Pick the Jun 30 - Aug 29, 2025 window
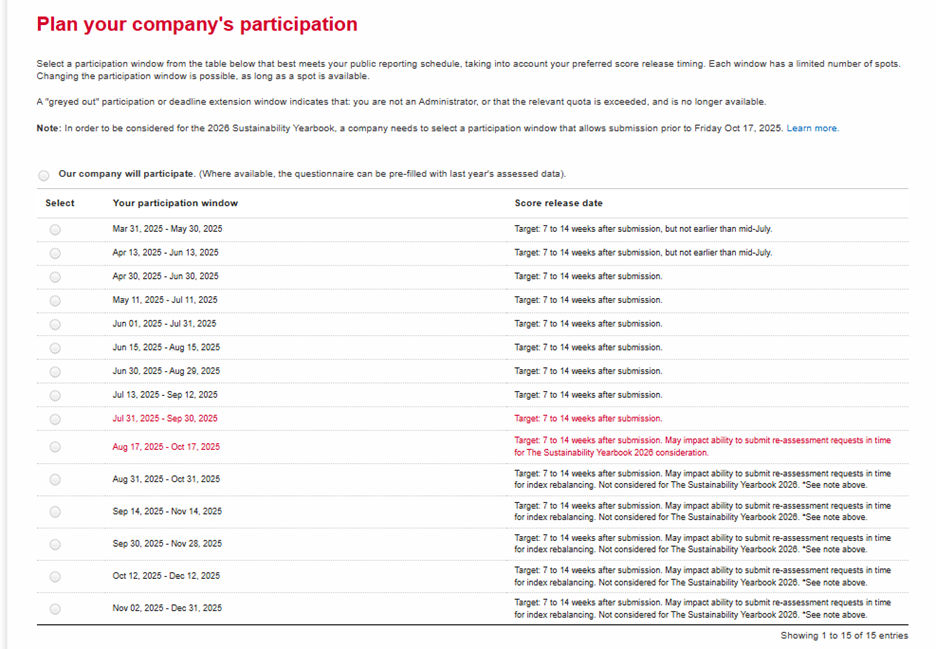 (x=55, y=372)
